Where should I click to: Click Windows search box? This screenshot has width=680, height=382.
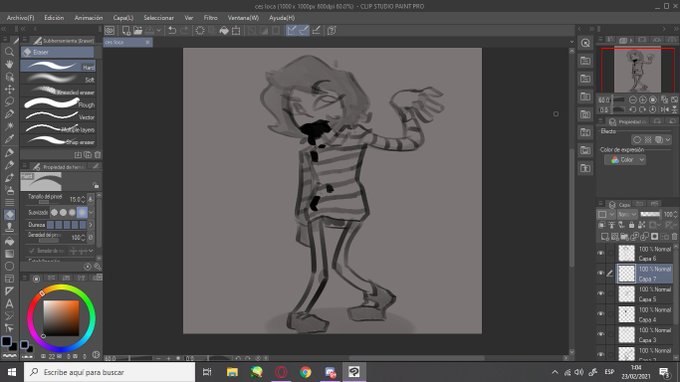109,372
